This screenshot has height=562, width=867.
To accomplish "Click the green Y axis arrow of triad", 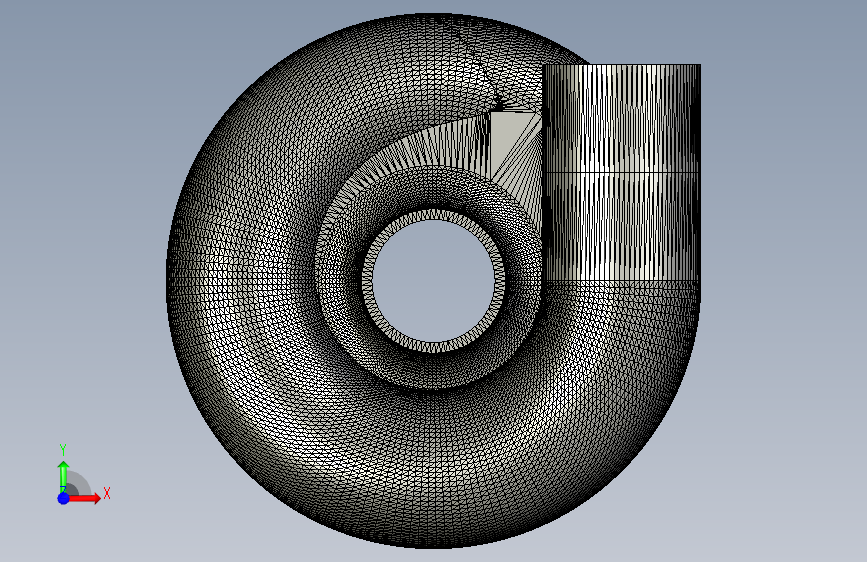I will (63, 476).
